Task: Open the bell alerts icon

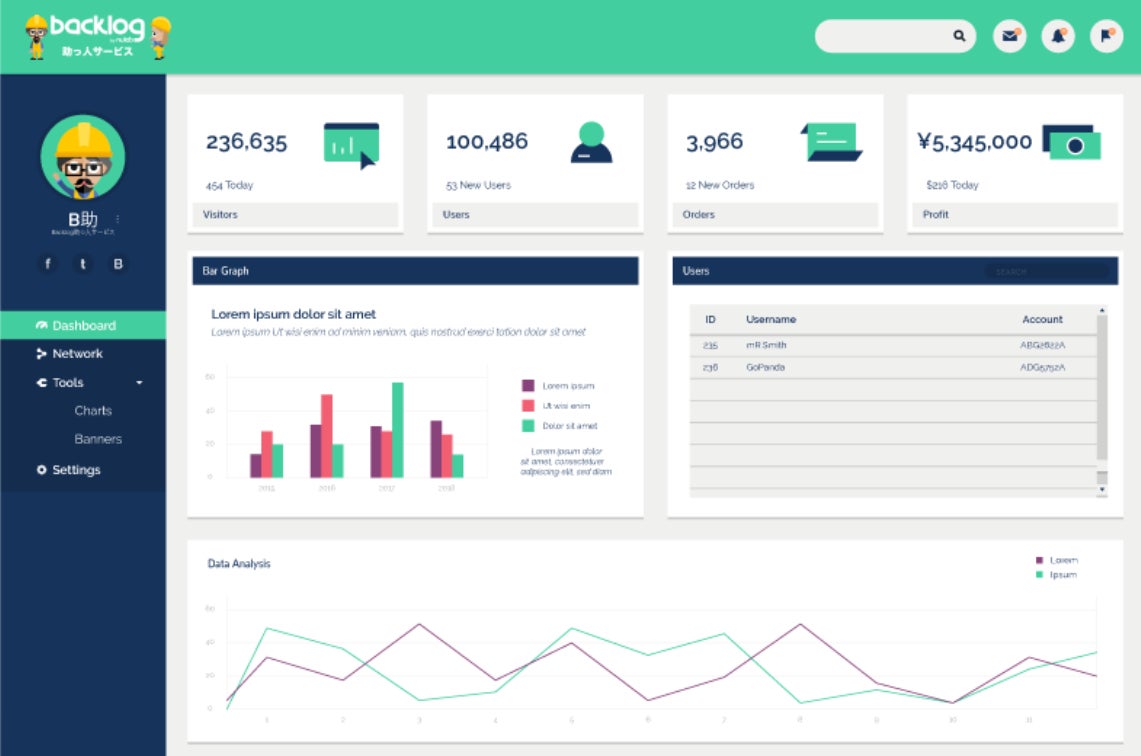Action: pos(1058,36)
